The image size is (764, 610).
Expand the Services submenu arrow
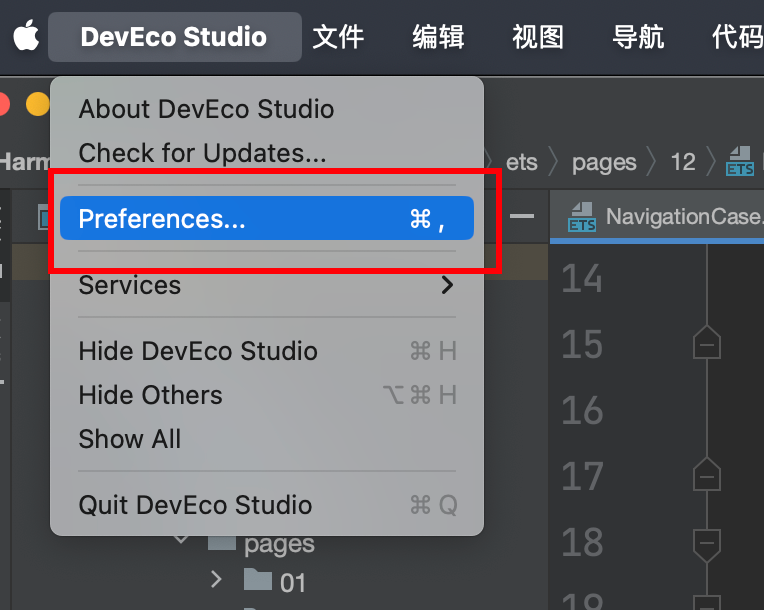[x=447, y=285]
